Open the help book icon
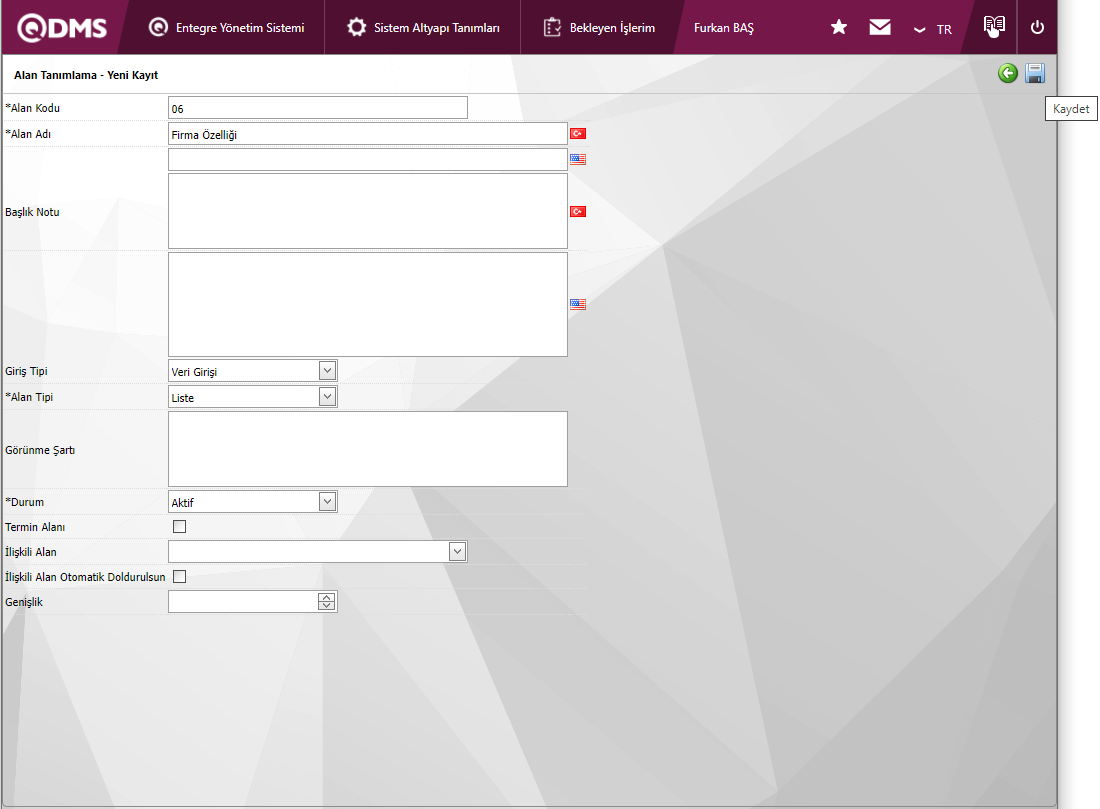This screenshot has width=1100, height=809. tap(994, 26)
